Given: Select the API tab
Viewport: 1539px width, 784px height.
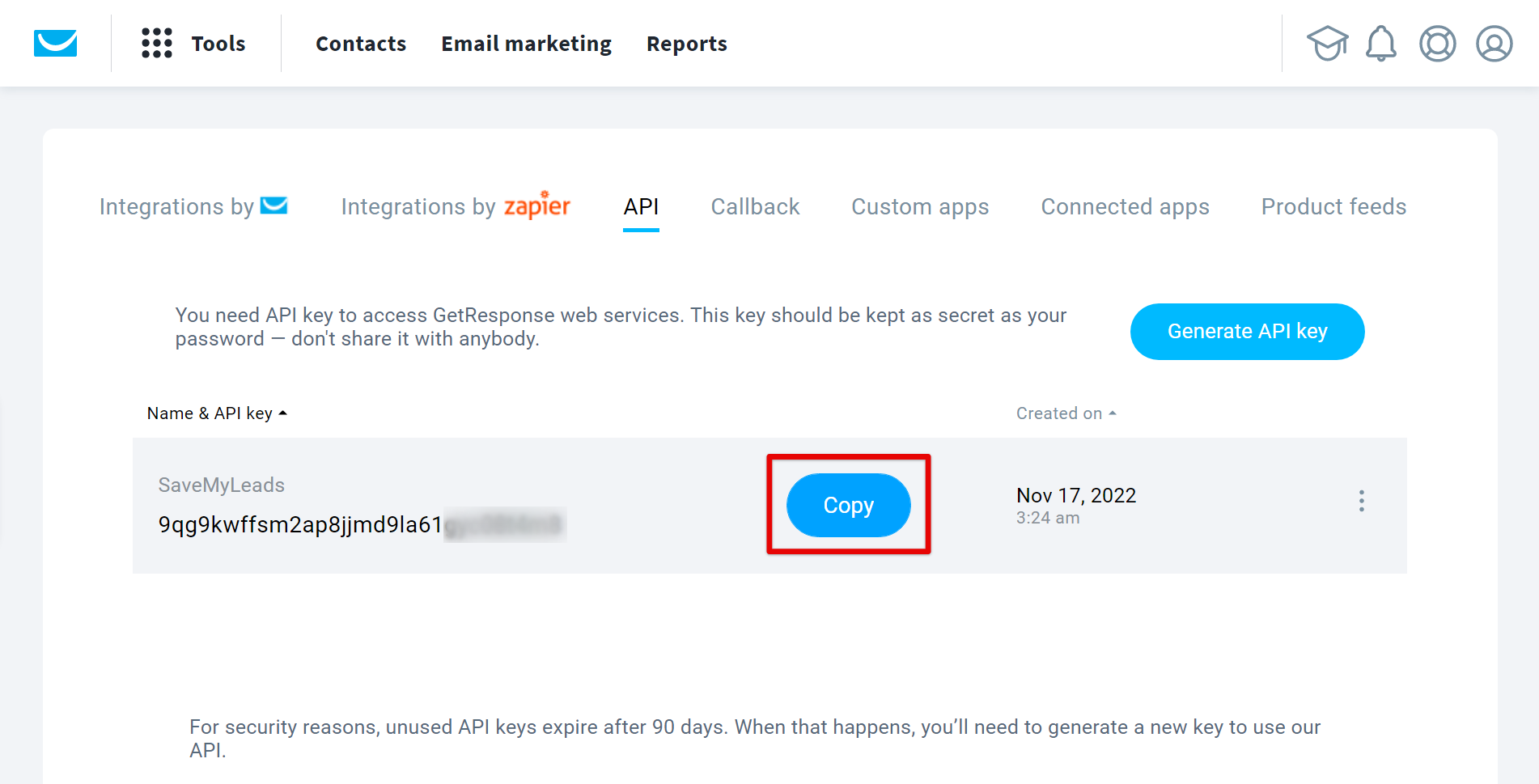Looking at the screenshot, I should 641,206.
